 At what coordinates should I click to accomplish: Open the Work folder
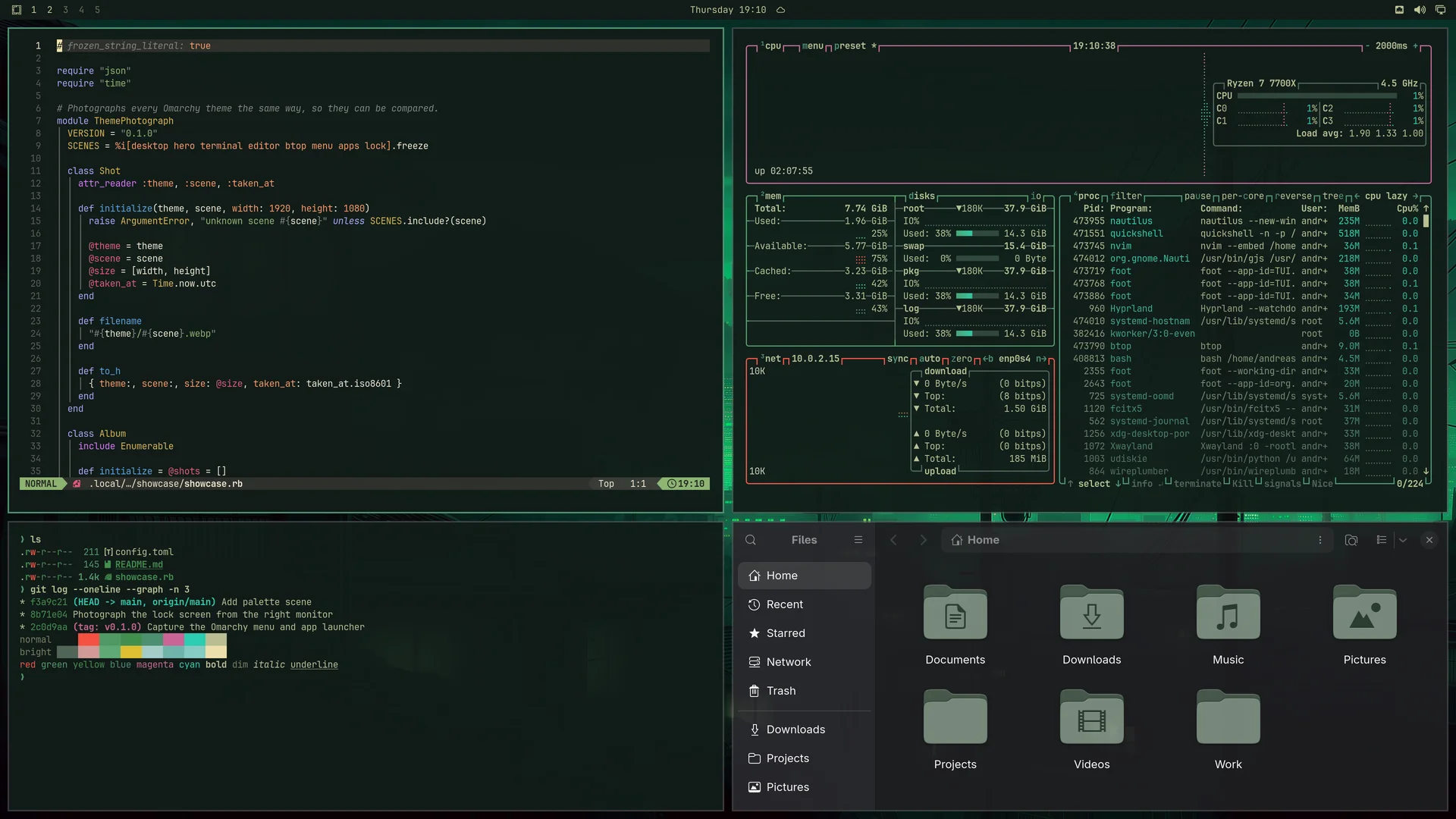(x=1228, y=731)
